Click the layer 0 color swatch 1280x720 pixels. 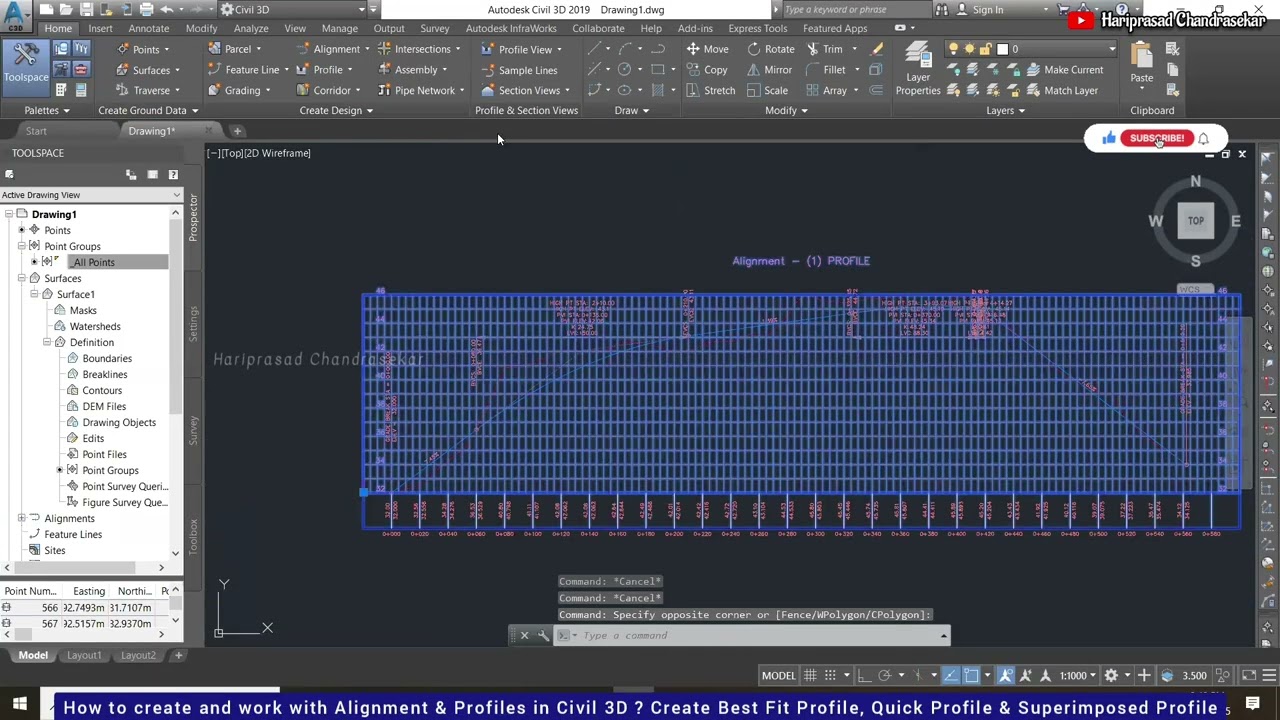pos(1002,49)
